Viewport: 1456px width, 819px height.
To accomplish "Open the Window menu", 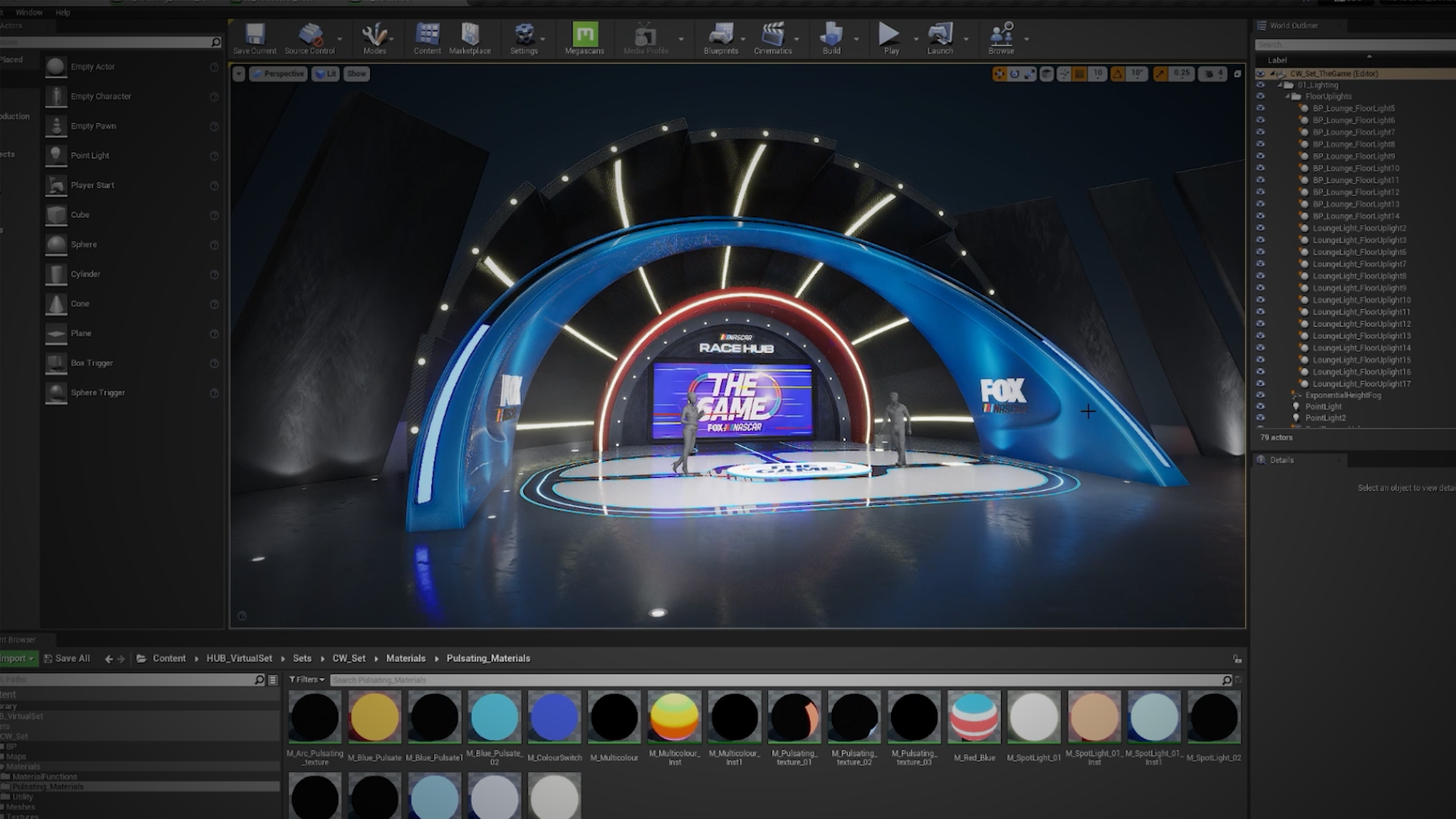I will [x=30, y=12].
